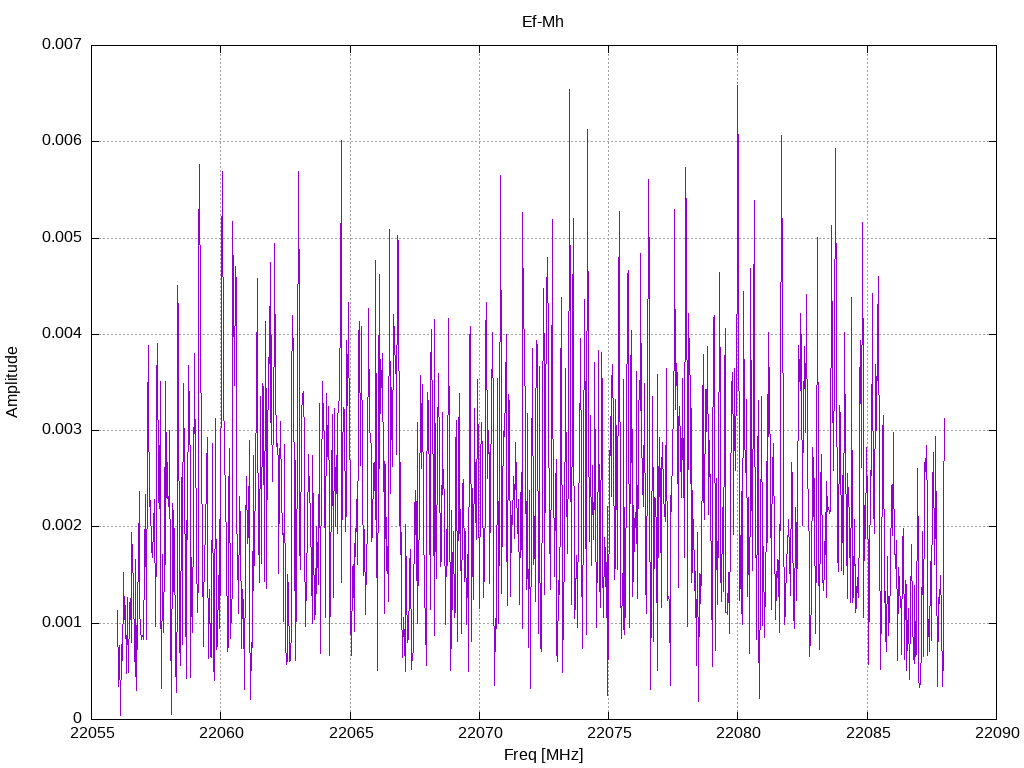The width and height of the screenshot is (1024, 768).
Task: Click the x-axis tick label 22080
Action: (x=738, y=733)
